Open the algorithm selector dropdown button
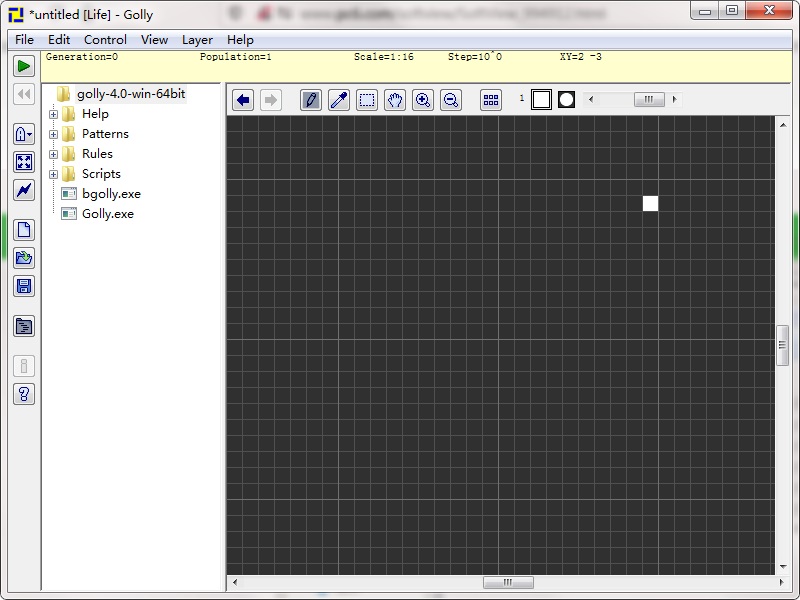800x600 pixels. pos(24,134)
